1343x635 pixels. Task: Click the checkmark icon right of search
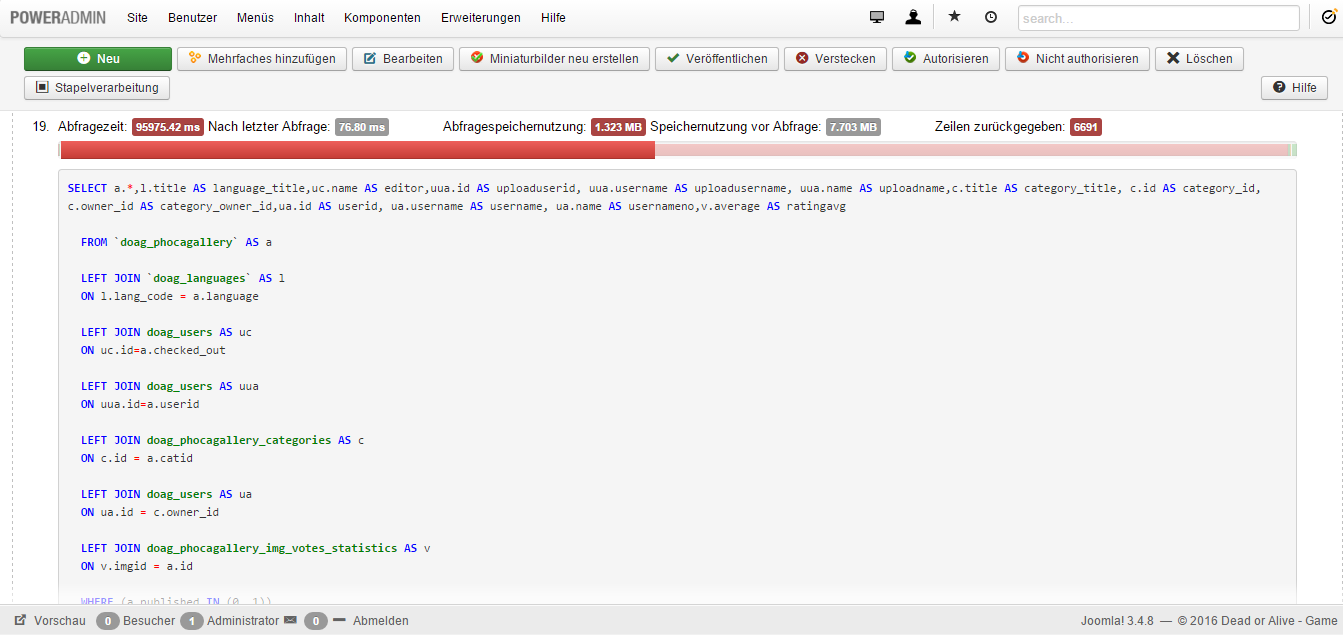tap(1328, 17)
